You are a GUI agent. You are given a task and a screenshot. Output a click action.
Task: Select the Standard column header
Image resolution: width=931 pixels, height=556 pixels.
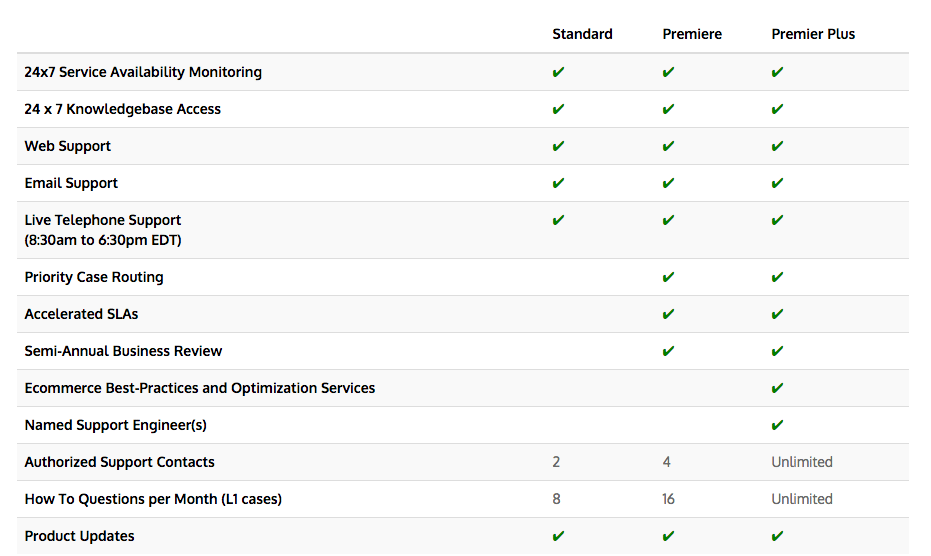pyautogui.click(x=582, y=34)
